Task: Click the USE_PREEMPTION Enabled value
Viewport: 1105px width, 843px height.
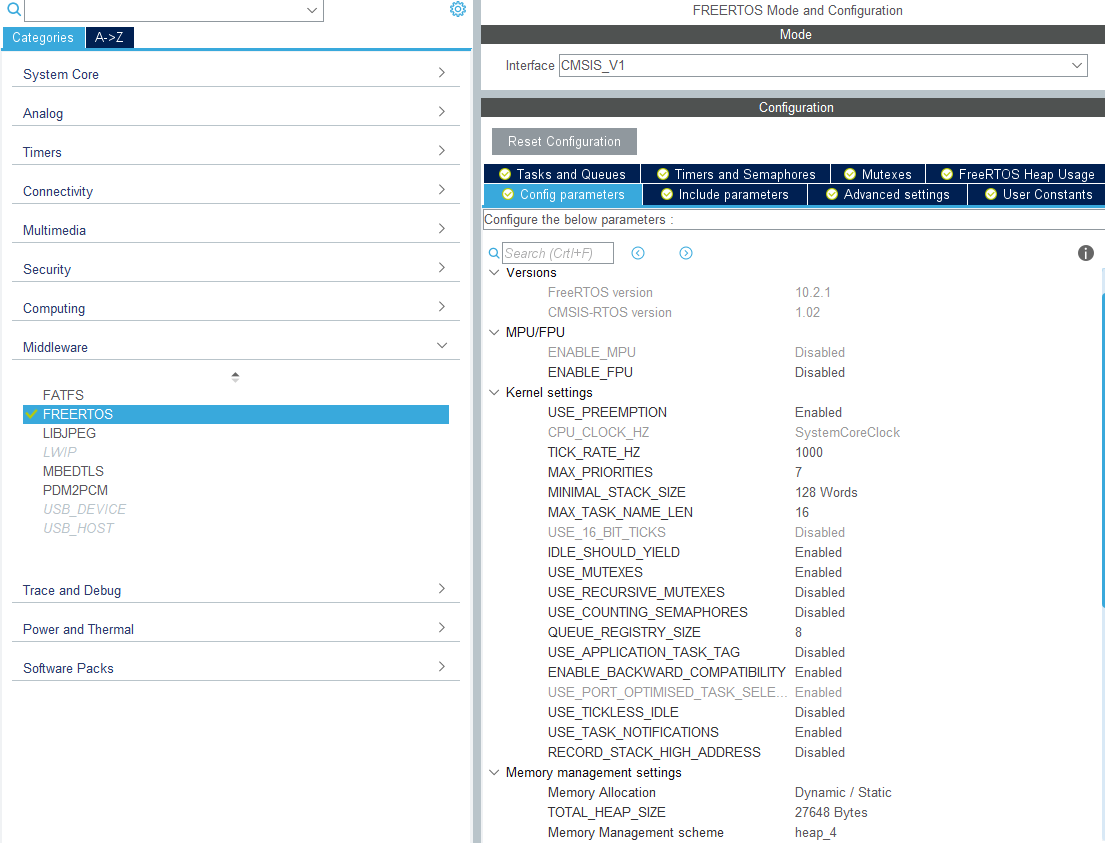Action: pos(818,412)
